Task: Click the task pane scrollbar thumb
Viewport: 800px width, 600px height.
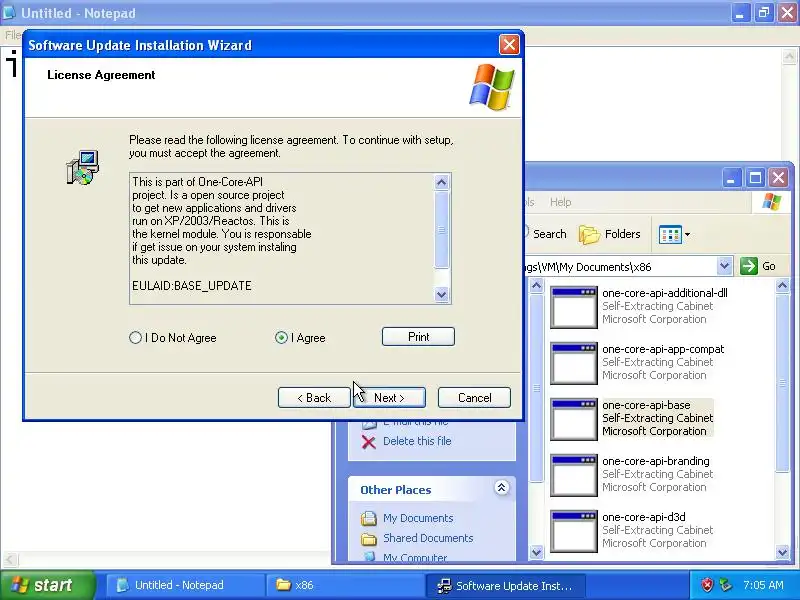Action: pos(536,388)
